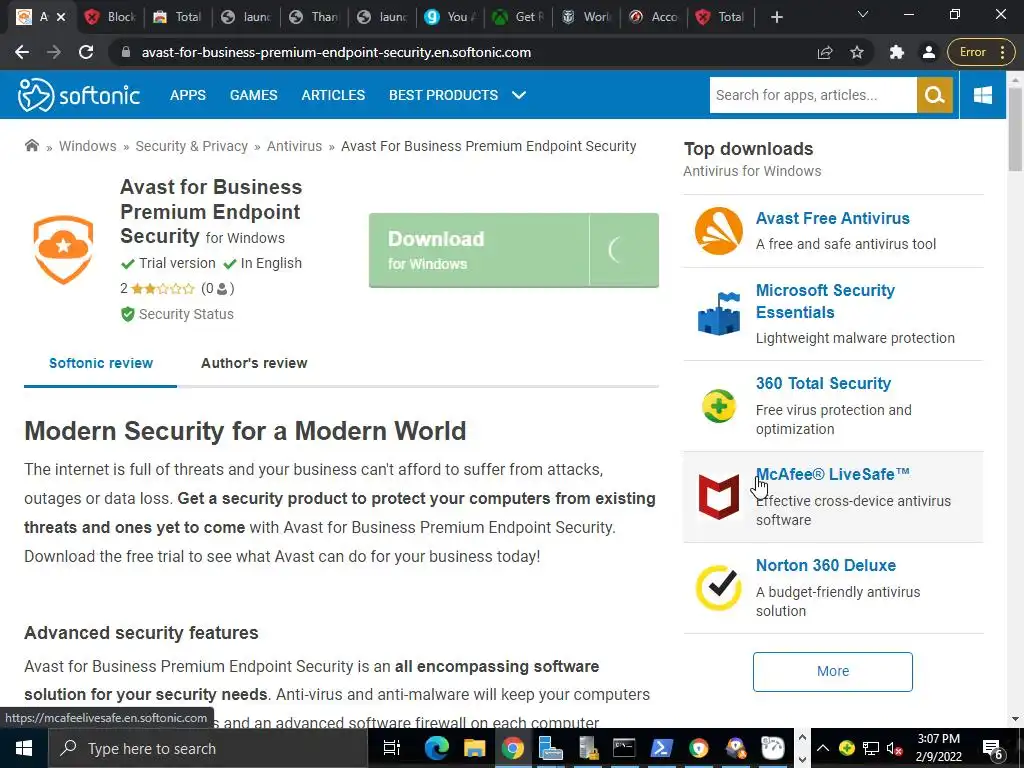Open the Antivirus breadcrumb link
This screenshot has height=768, width=1024.
295,146
